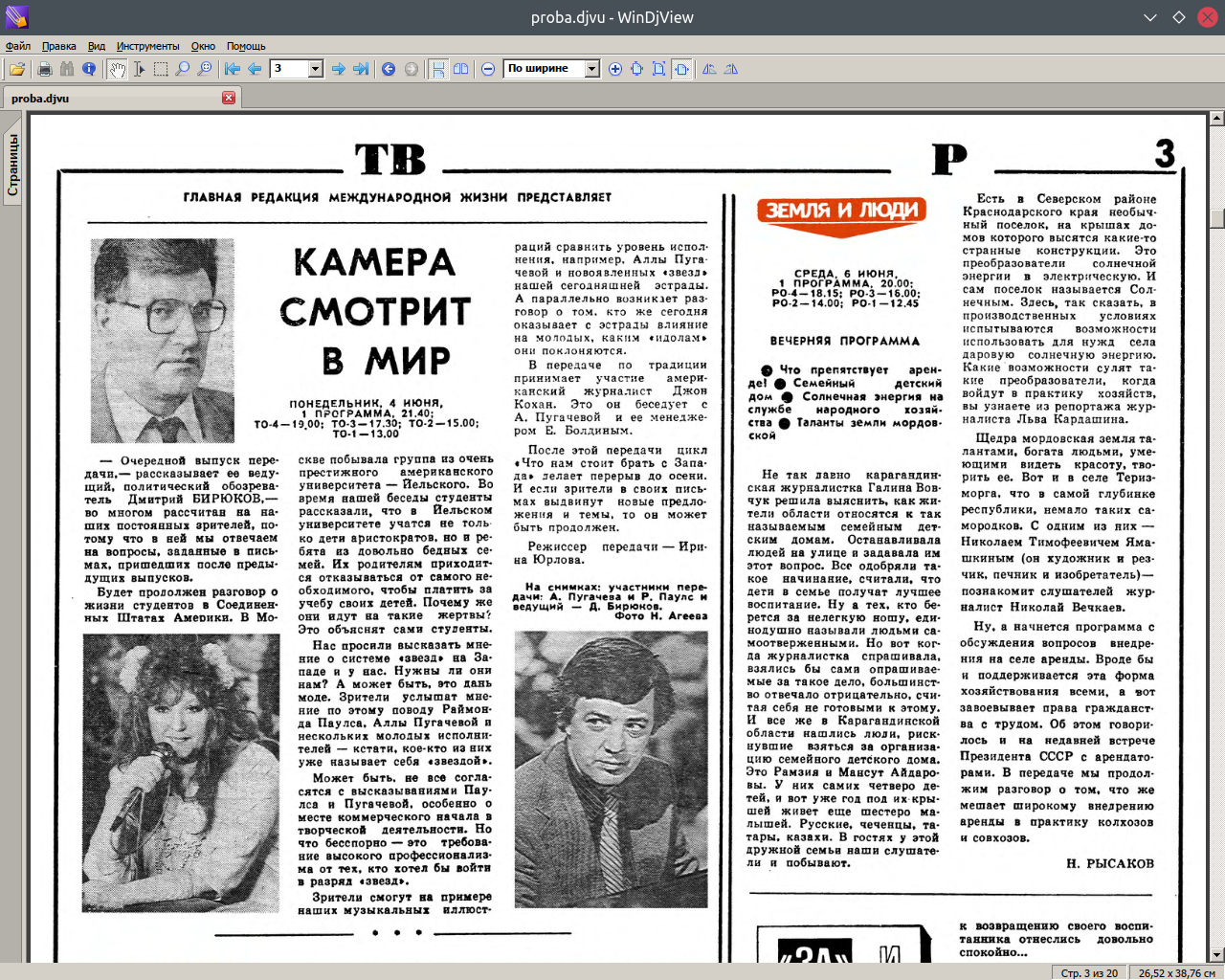Viewport: 1225px width, 980px height.
Task: Click the window title dropdown chevron
Action: pyautogui.click(x=1150, y=17)
